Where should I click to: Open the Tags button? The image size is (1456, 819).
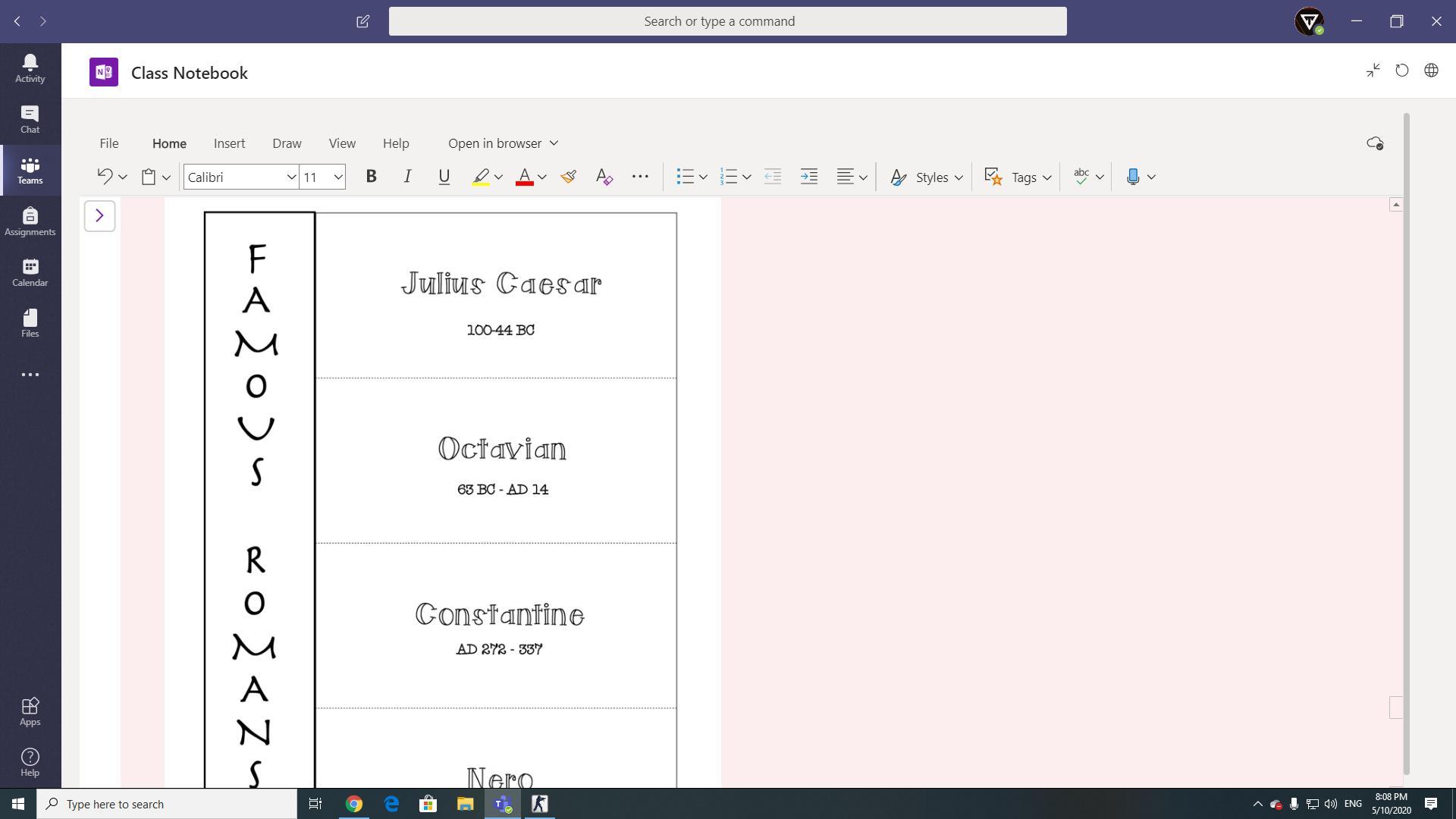[x=1017, y=177]
